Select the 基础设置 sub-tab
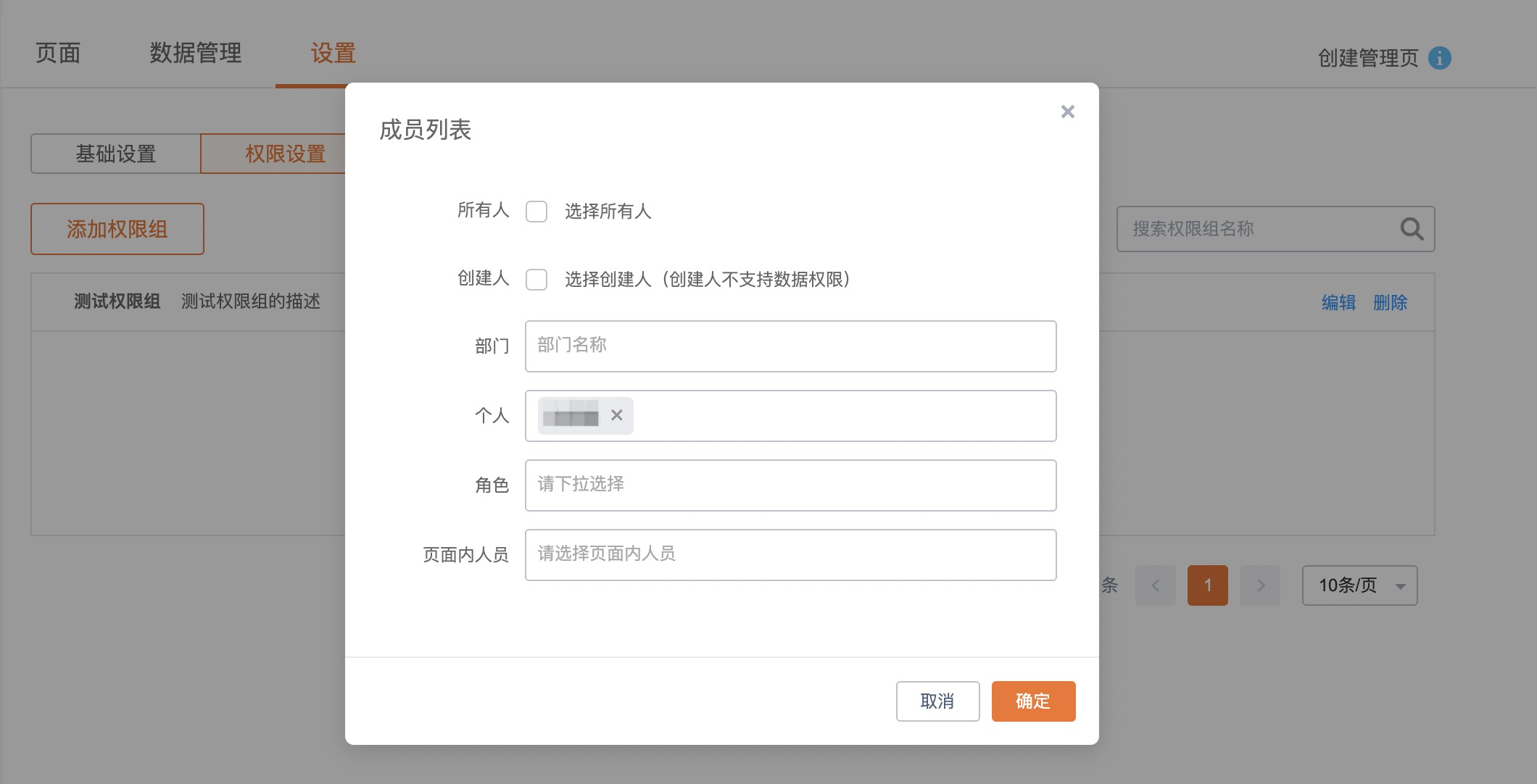 (x=116, y=154)
